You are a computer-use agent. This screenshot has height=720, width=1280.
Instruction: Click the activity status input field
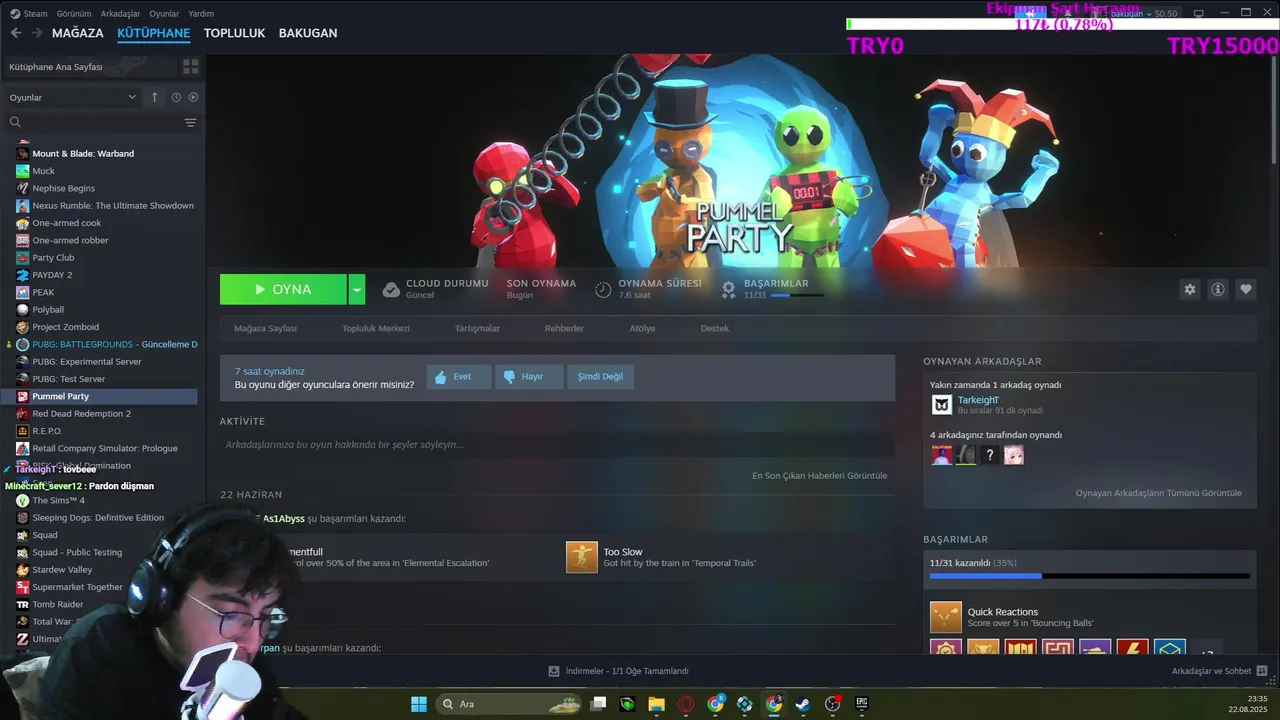click(x=557, y=444)
